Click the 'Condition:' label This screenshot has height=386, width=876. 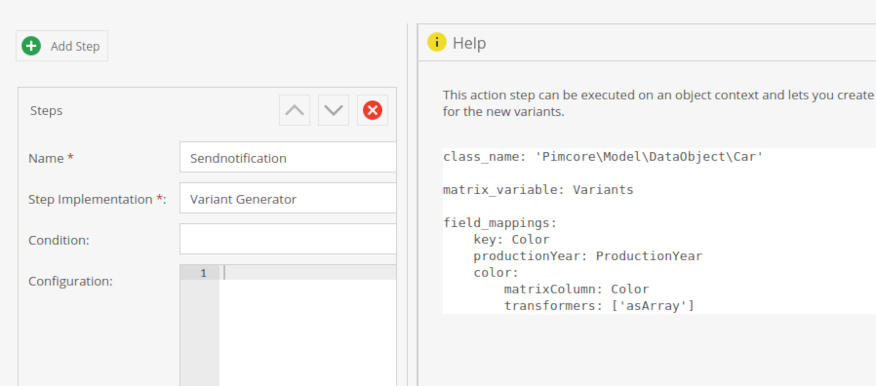coord(59,240)
